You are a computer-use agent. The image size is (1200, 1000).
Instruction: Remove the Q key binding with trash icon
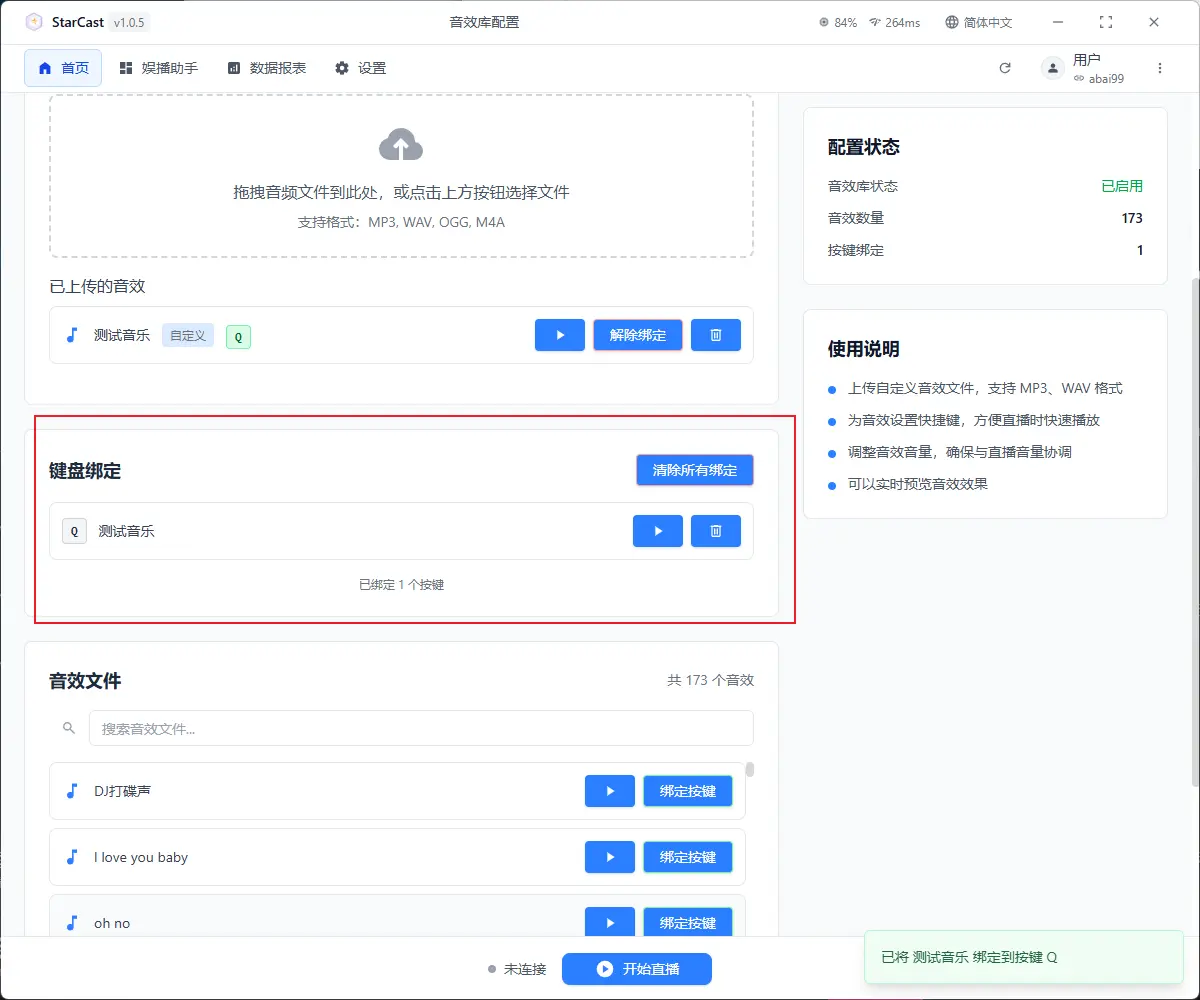point(715,531)
